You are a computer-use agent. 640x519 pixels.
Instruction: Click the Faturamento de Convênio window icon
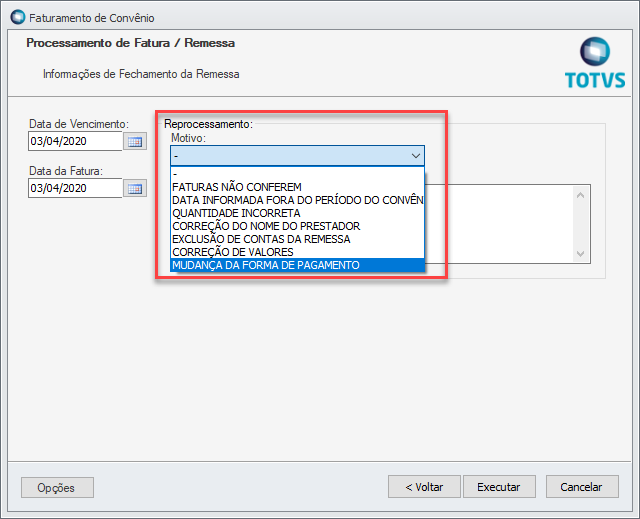pyautogui.click(x=18, y=18)
